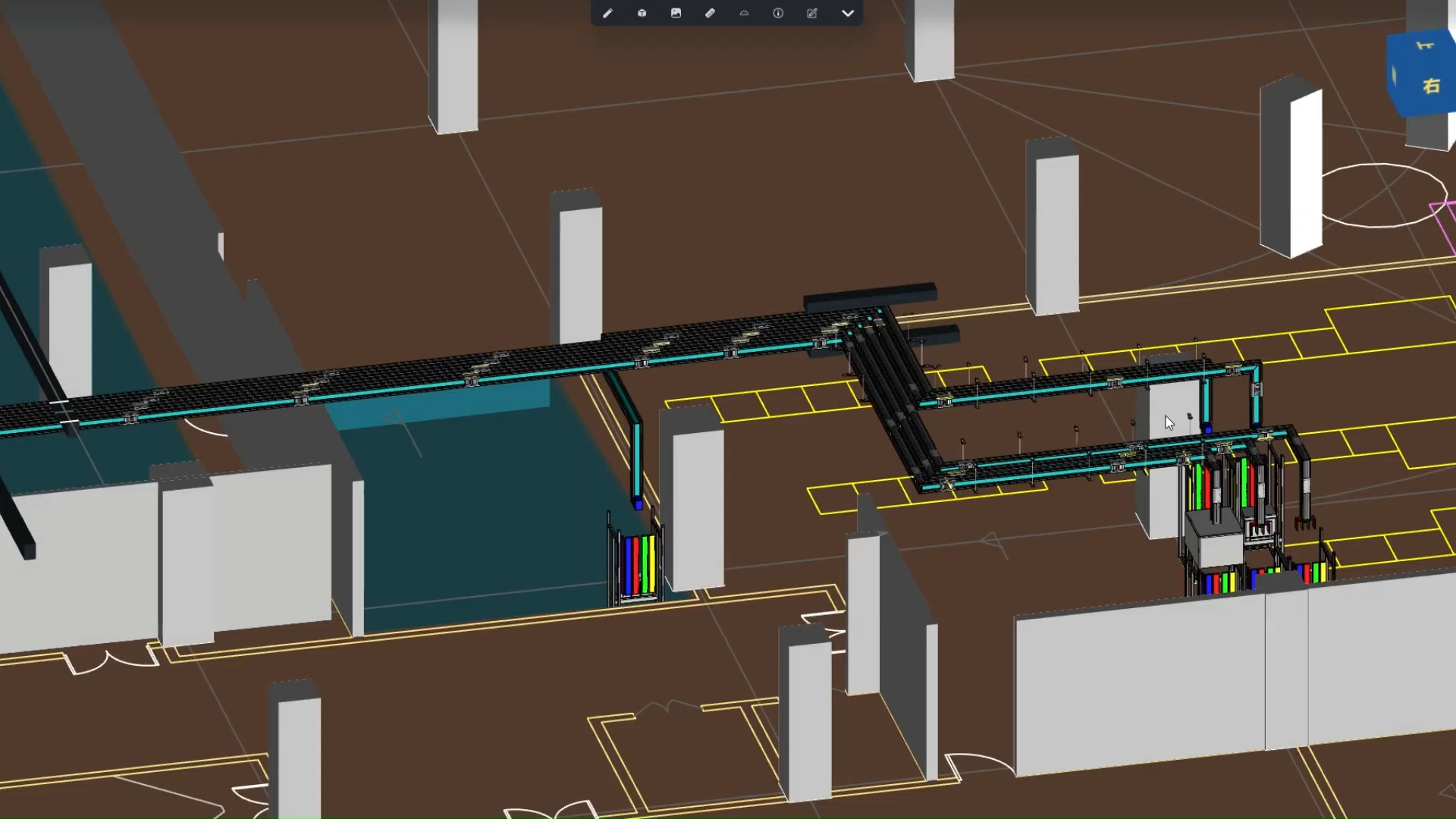
Task: Select the rainbow cable rack near center
Action: pyautogui.click(x=639, y=565)
